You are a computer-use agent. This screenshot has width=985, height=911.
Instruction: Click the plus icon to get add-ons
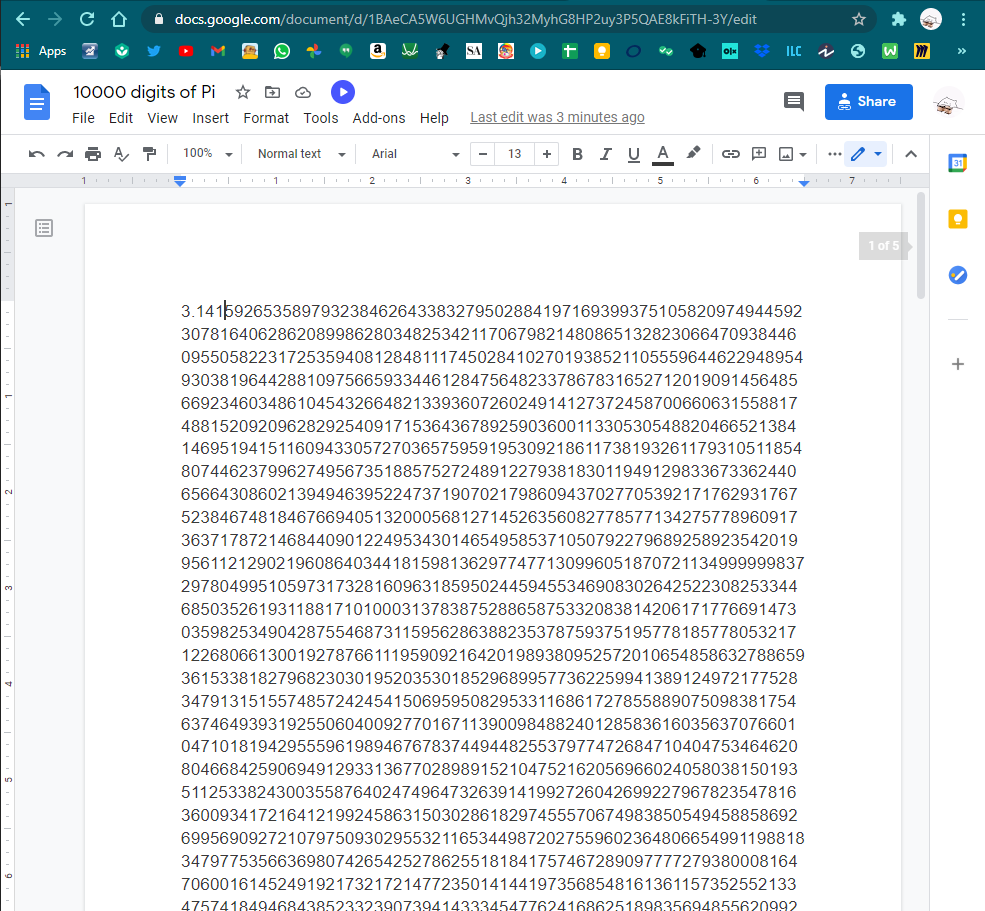click(957, 364)
